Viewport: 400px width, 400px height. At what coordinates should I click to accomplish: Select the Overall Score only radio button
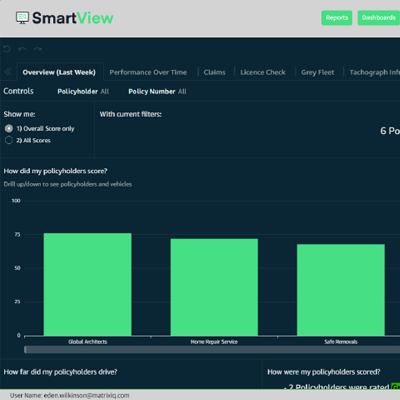pyautogui.click(x=9, y=128)
